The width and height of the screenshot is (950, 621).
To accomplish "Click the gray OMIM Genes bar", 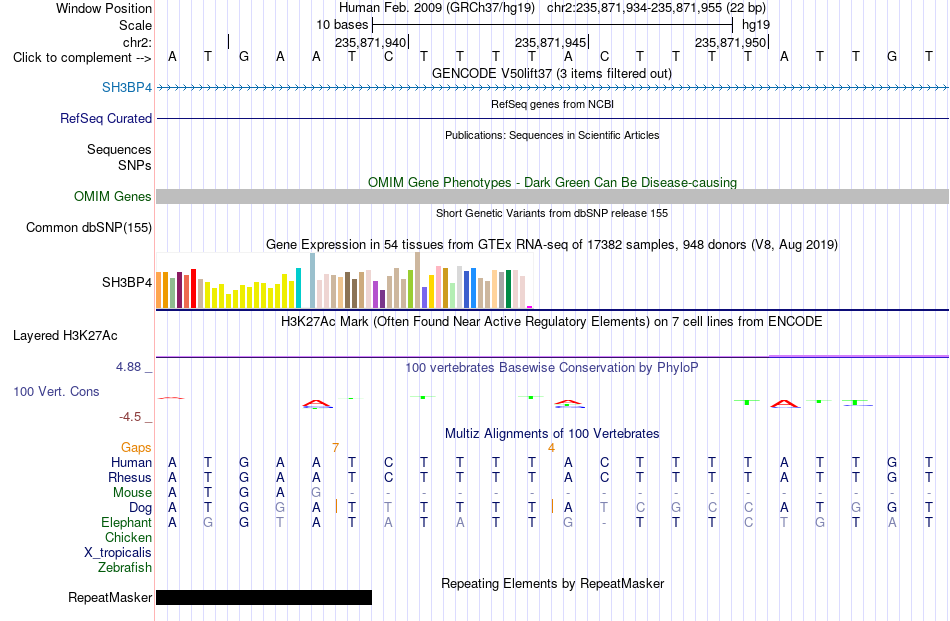I will click(553, 196).
